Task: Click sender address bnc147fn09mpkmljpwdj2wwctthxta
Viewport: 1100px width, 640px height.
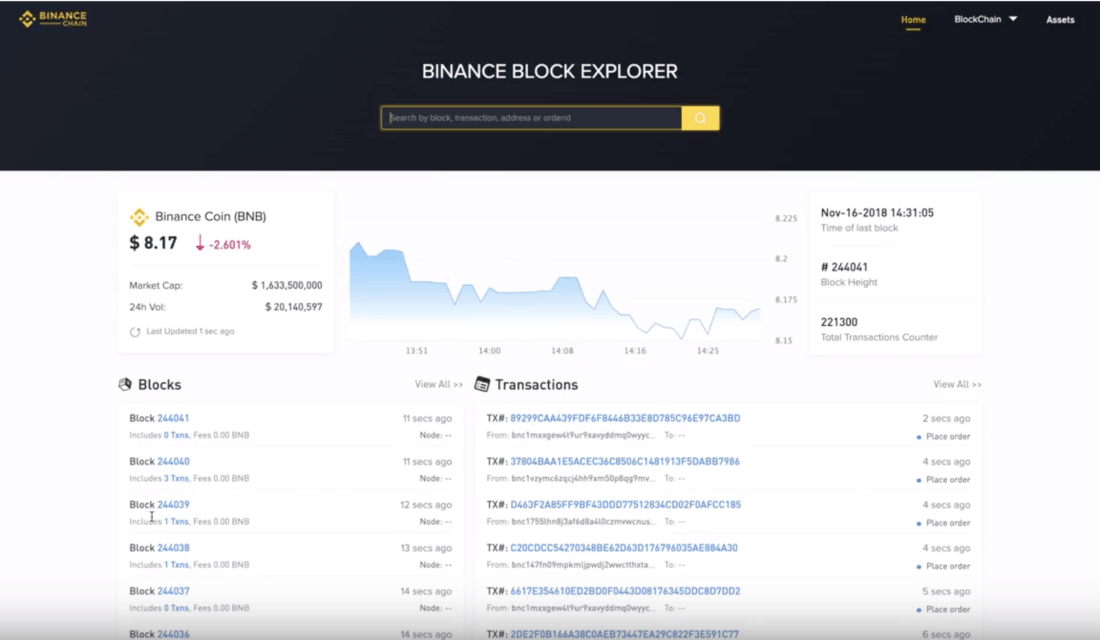Action: pyautogui.click(x=582, y=565)
